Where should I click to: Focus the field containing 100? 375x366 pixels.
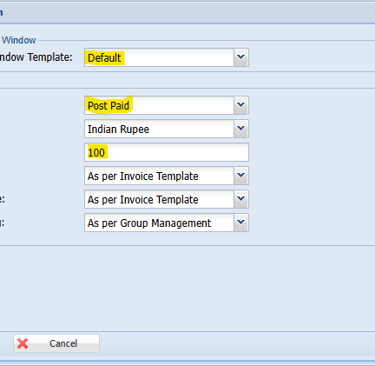click(166, 152)
